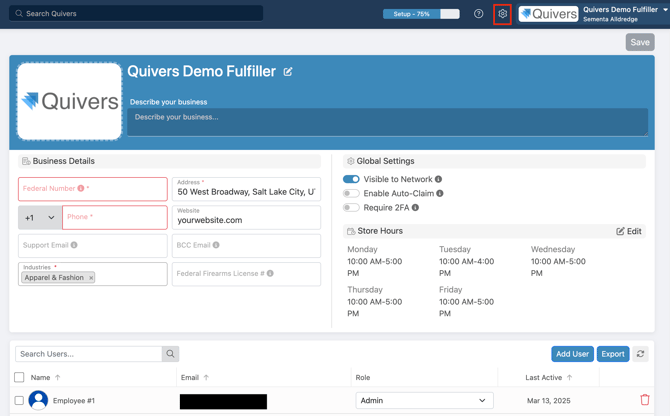This screenshot has height=416, width=670.
Task: Remove the Apparel & Fashion industry tag
Action: (x=91, y=278)
